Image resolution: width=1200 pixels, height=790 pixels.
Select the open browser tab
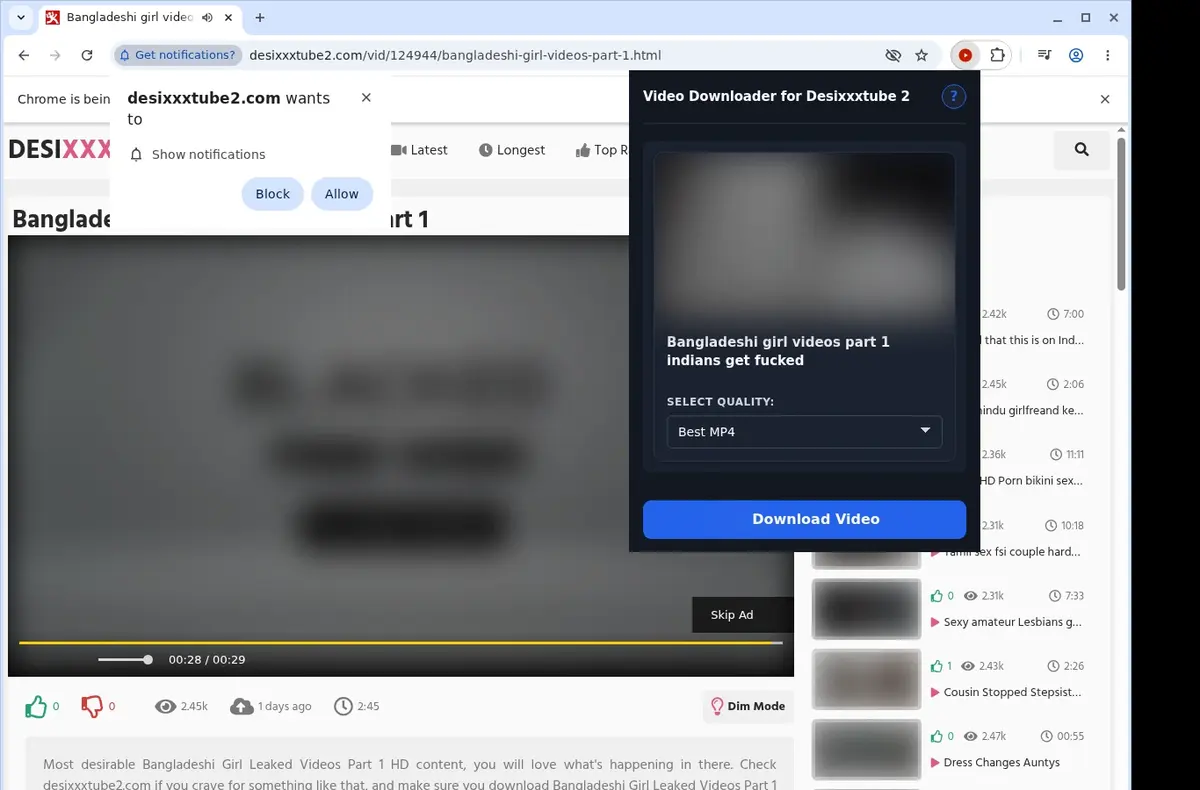(141, 18)
